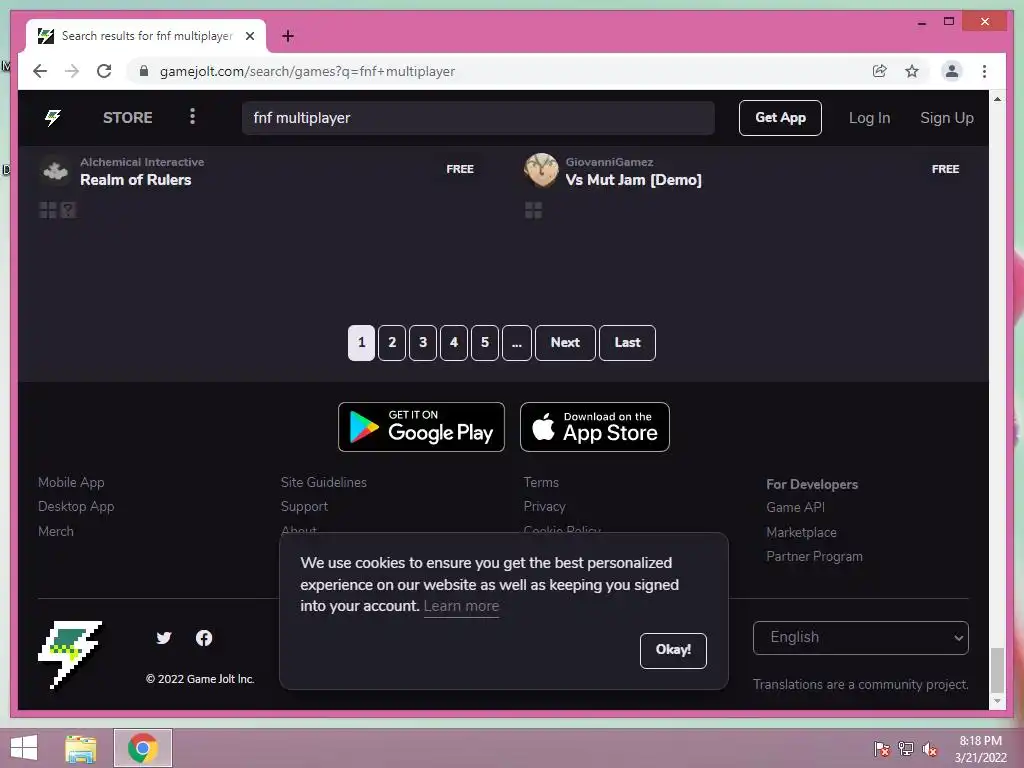The width and height of the screenshot is (1024, 768).
Task: Open the STORE section
Action: [127, 118]
